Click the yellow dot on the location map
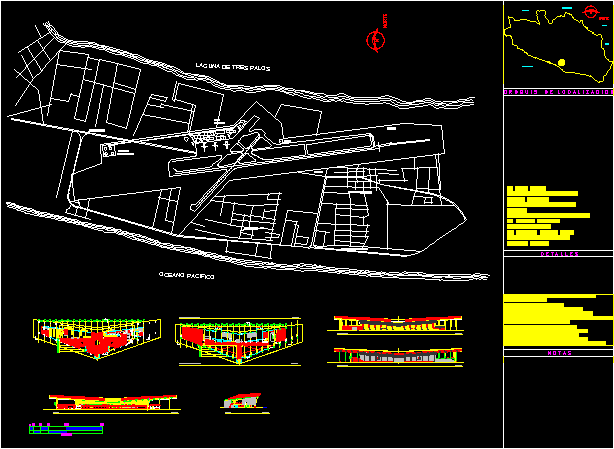The width and height of the screenshot is (614, 449). tap(562, 62)
